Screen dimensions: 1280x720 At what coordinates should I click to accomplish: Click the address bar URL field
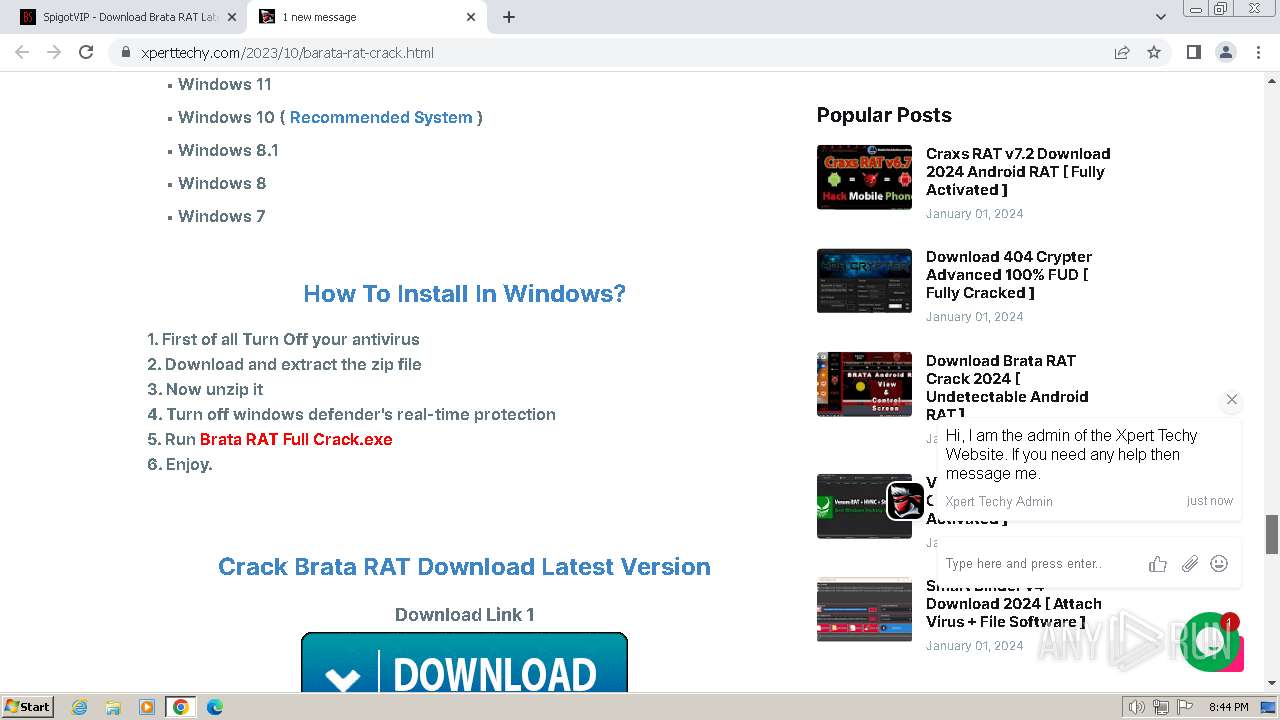(620, 52)
